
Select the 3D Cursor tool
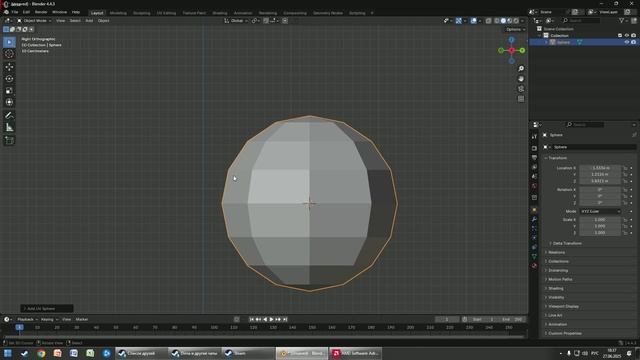pos(9,54)
